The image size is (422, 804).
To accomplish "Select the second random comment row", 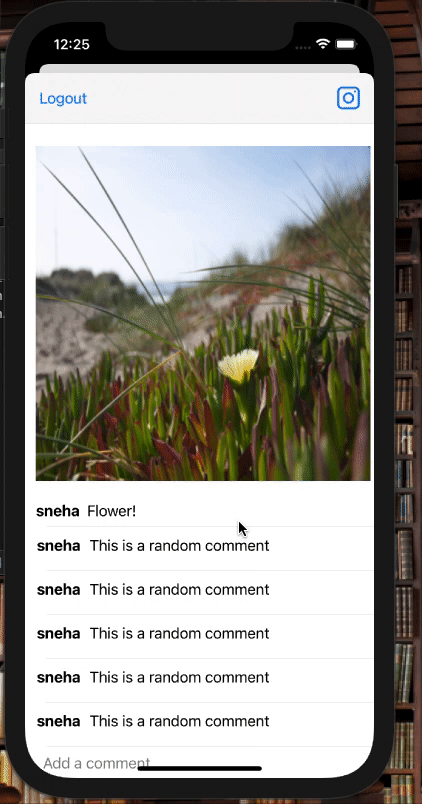I will coord(199,592).
